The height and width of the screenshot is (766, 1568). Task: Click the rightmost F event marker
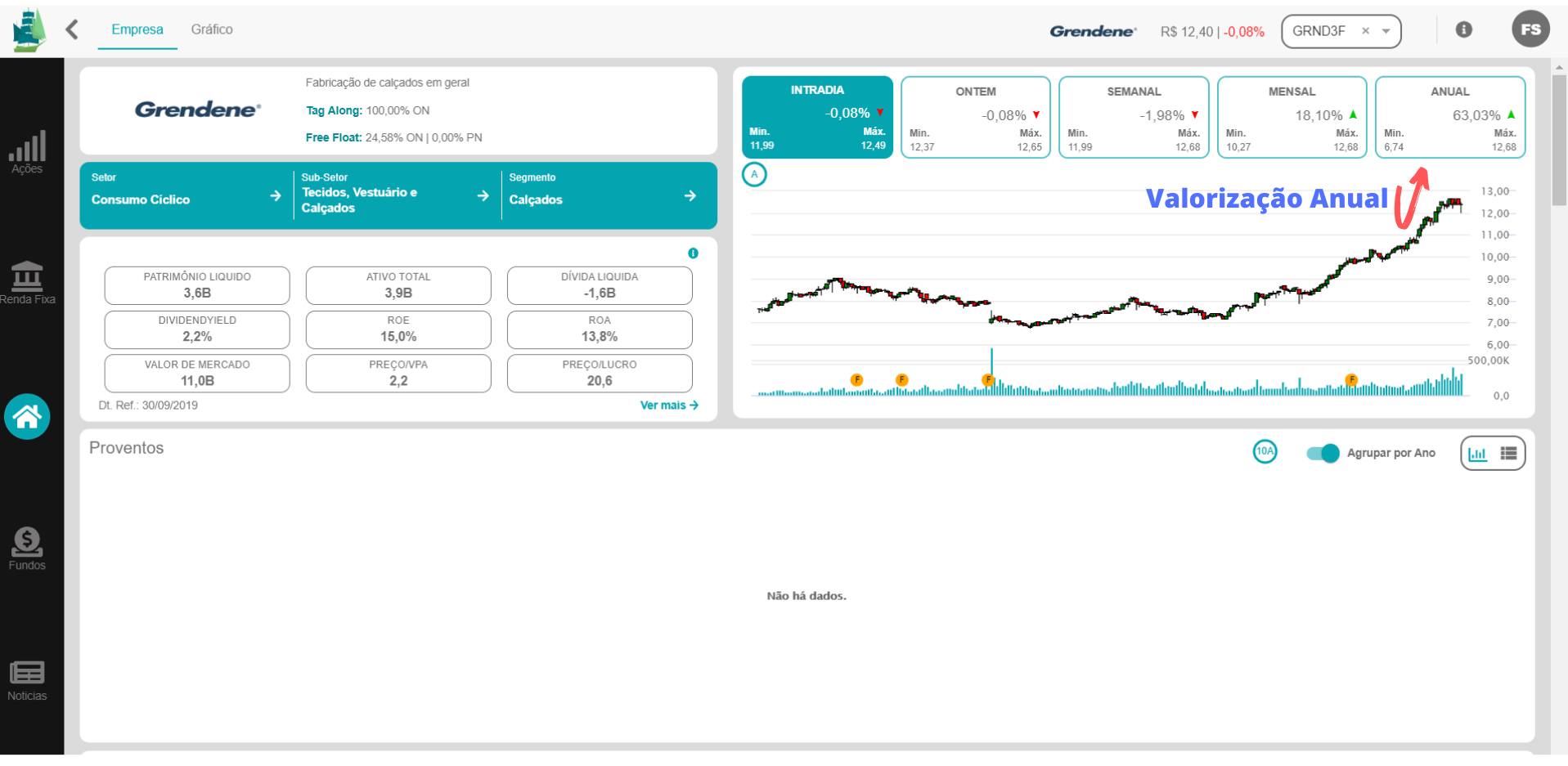pos(1351,379)
